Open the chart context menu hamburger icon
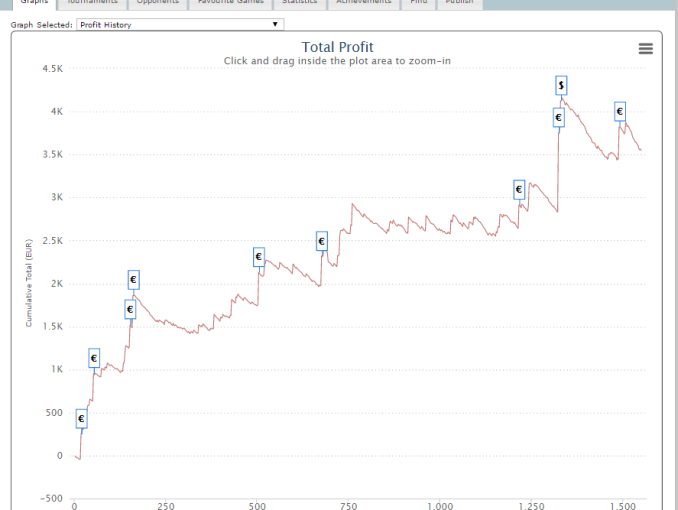 pyautogui.click(x=645, y=48)
